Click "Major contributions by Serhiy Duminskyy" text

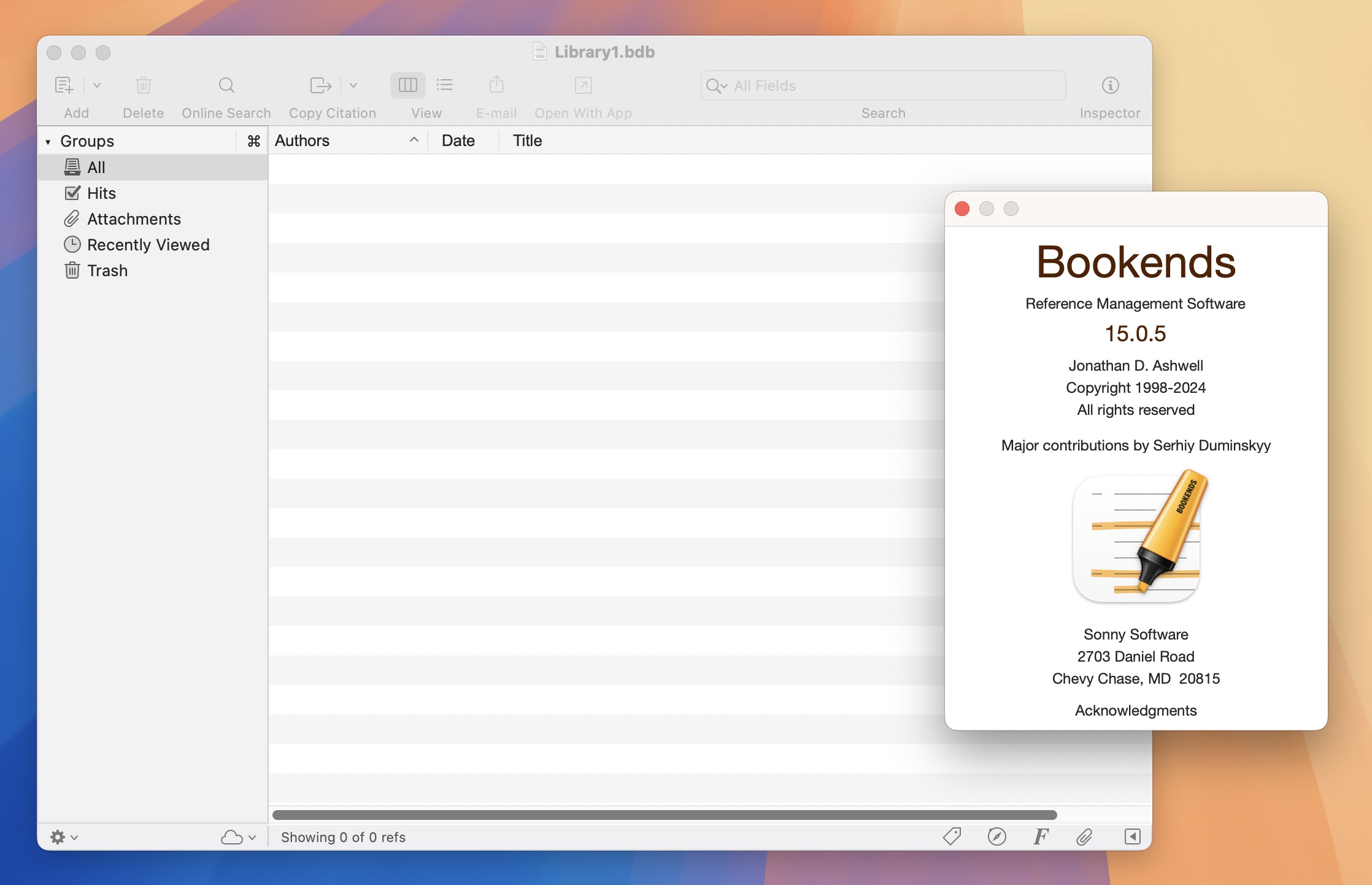pyautogui.click(x=1136, y=445)
